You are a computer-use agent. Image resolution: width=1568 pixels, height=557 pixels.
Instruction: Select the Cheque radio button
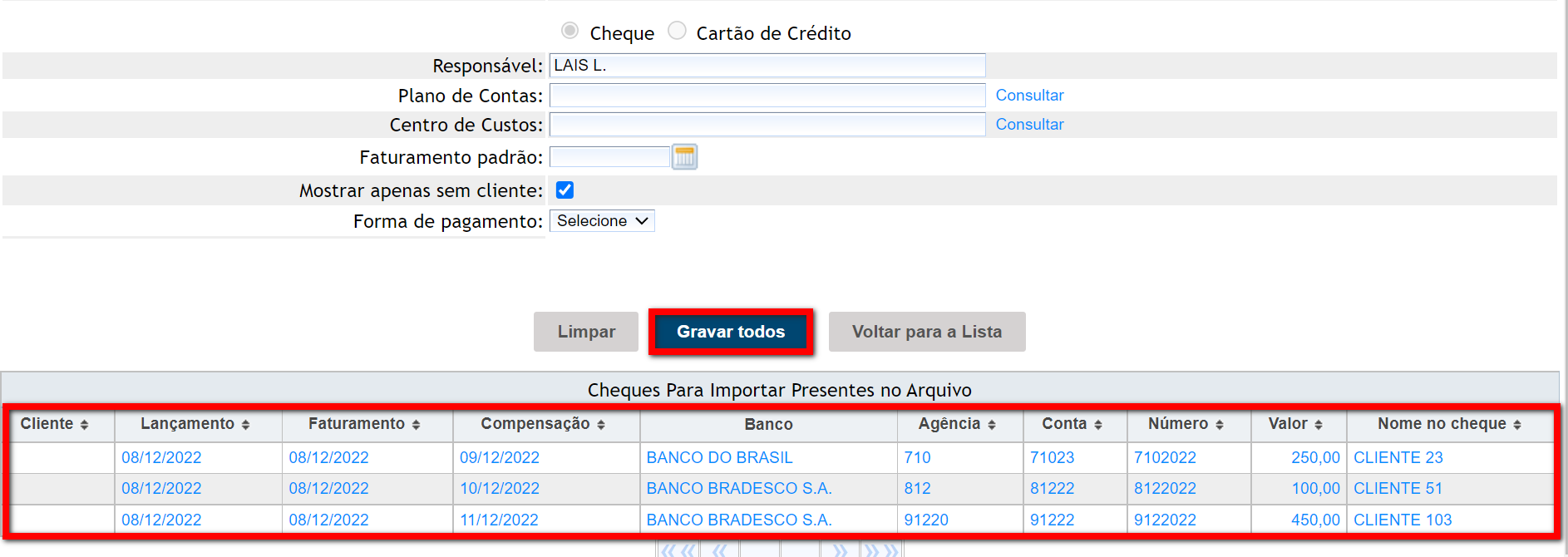[x=570, y=31]
